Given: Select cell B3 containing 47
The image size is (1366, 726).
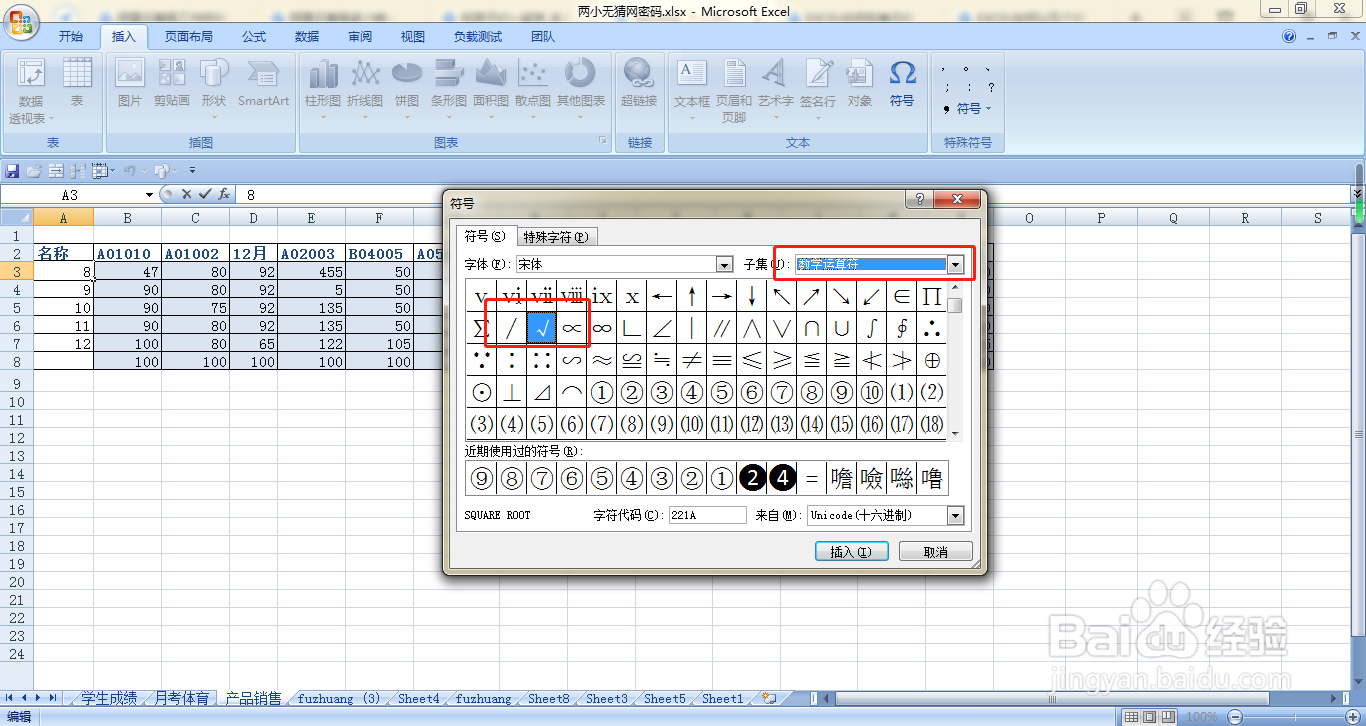Looking at the screenshot, I should pyautogui.click(x=128, y=271).
